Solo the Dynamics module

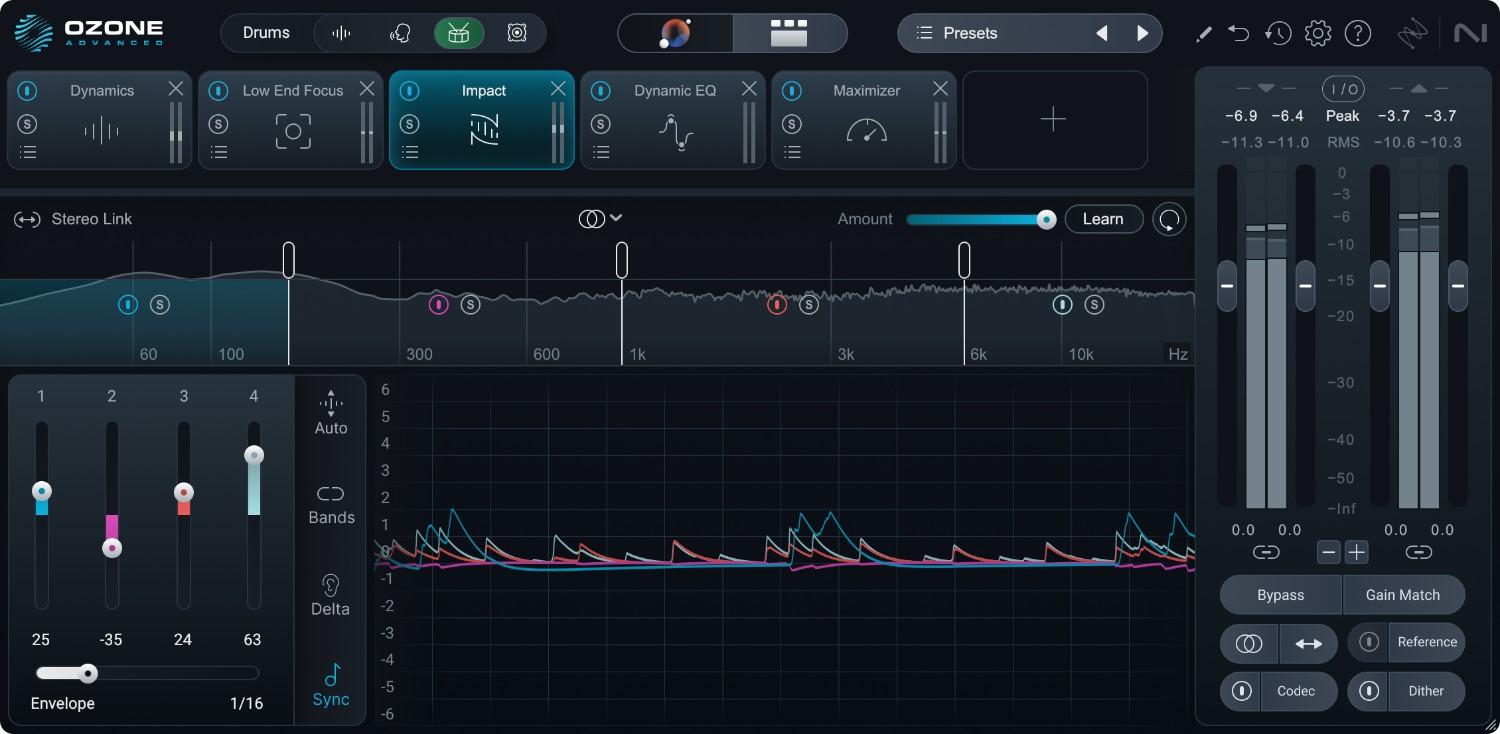28,124
